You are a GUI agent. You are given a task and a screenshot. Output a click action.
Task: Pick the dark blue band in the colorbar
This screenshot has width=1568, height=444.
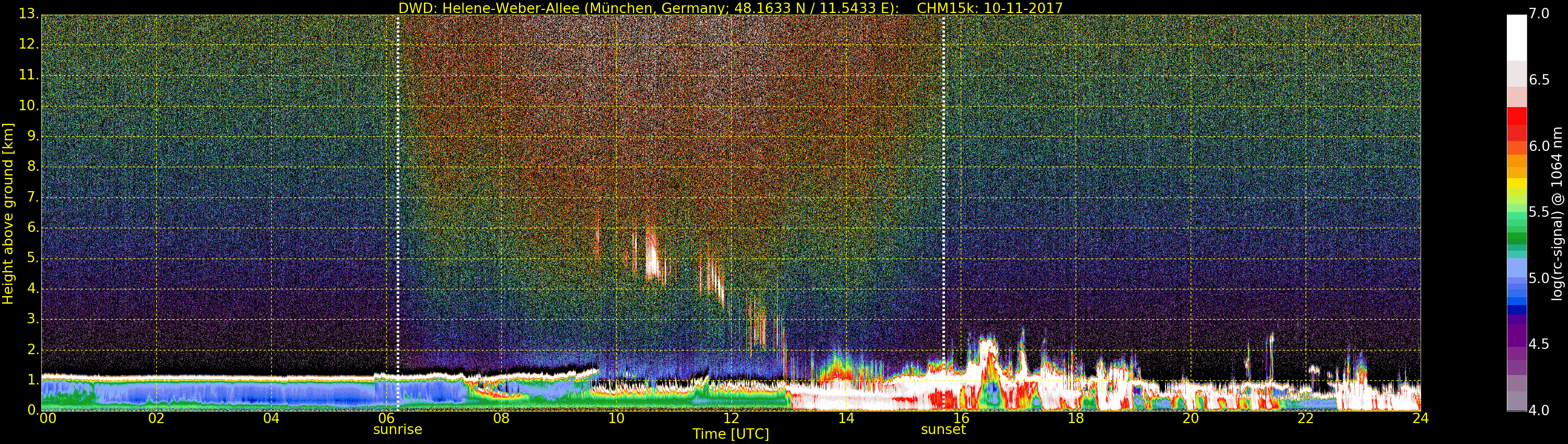tap(1516, 309)
